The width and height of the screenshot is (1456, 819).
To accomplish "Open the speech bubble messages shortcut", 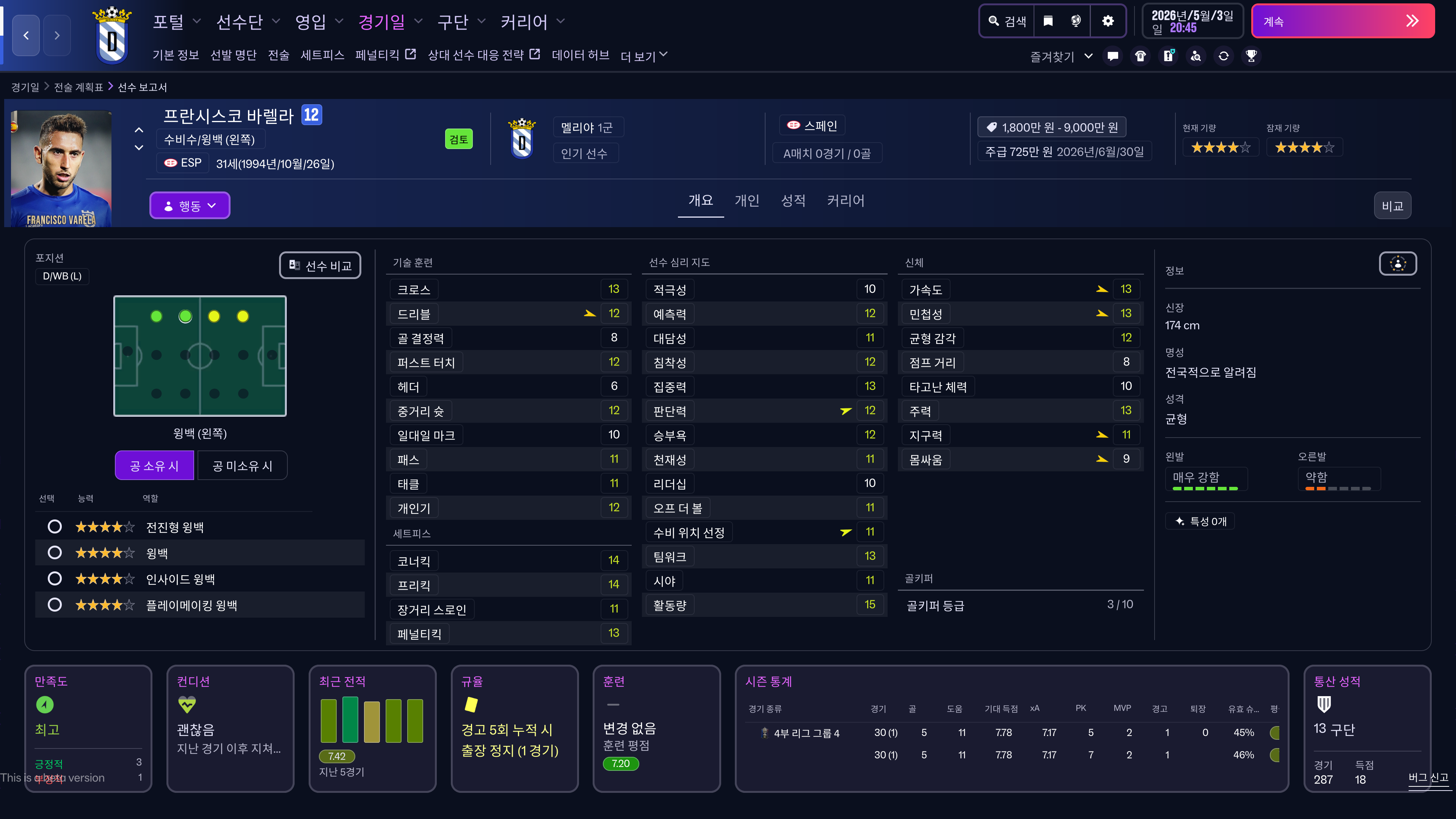I will [x=1113, y=56].
